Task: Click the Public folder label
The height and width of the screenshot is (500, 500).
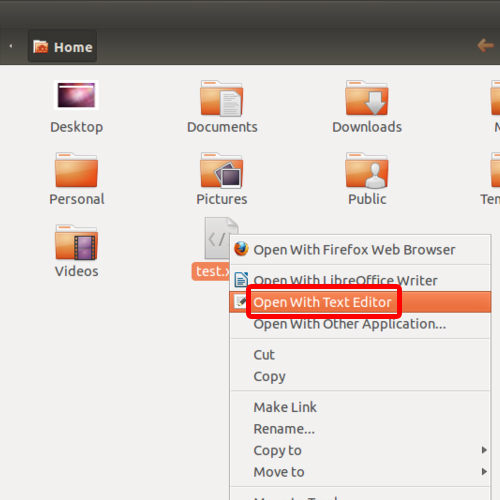Action: click(x=367, y=199)
